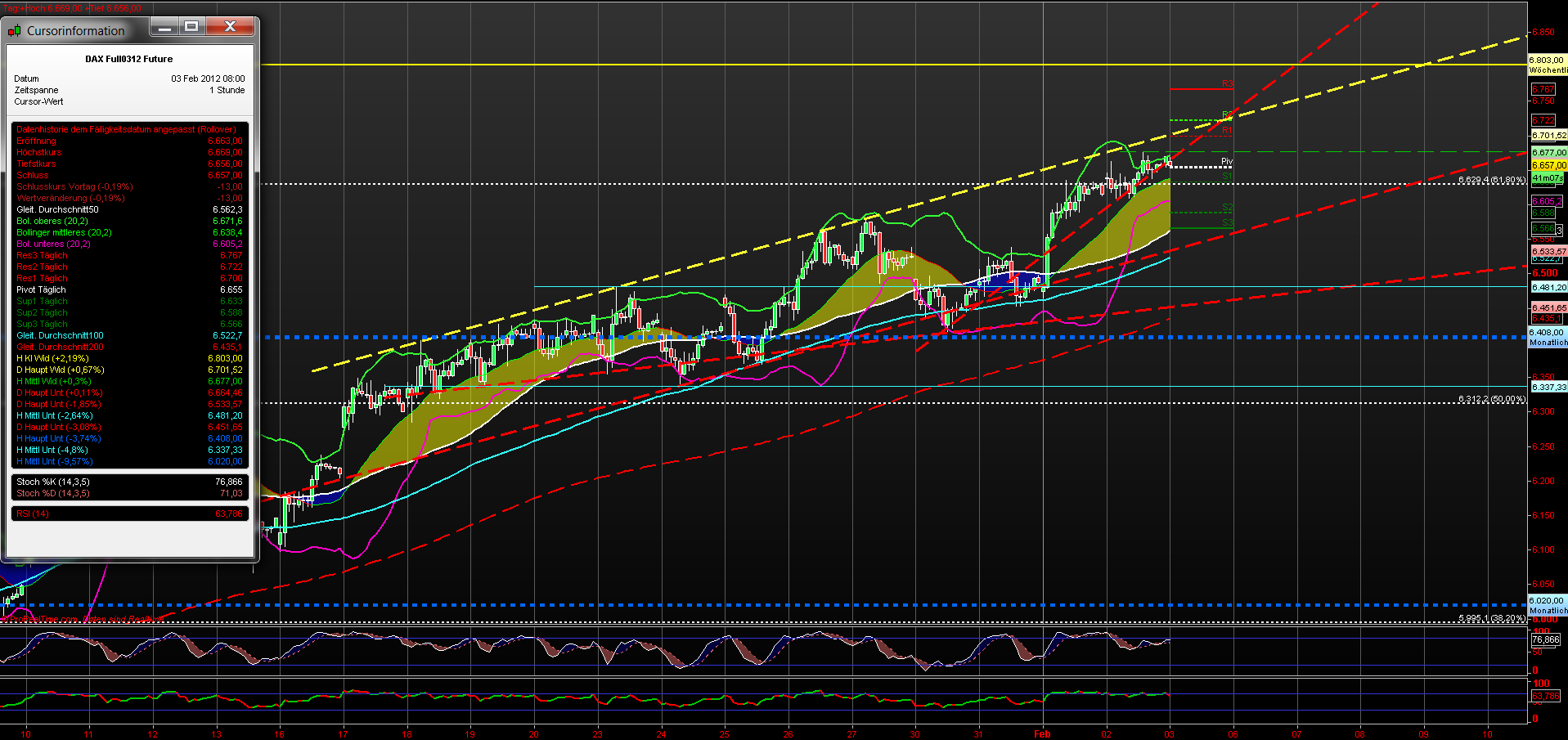The height and width of the screenshot is (740, 1568).
Task: Click the 76,866 Stochastic value marker on axis
Action: 1546,641
